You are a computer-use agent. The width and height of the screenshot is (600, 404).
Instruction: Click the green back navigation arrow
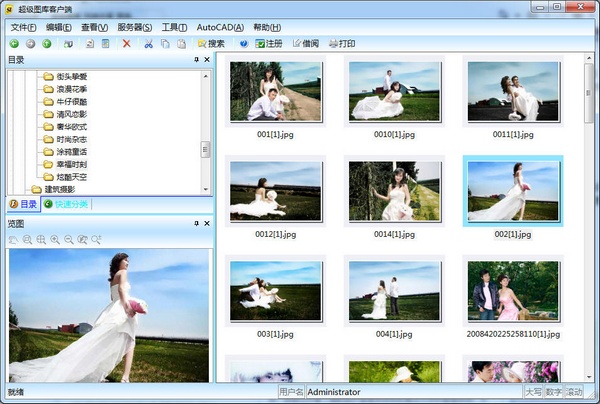coord(14,44)
